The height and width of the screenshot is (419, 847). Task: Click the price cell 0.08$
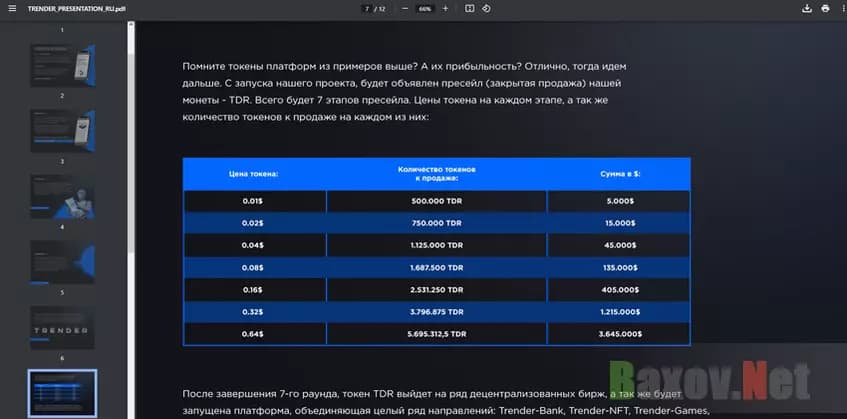tap(254, 267)
